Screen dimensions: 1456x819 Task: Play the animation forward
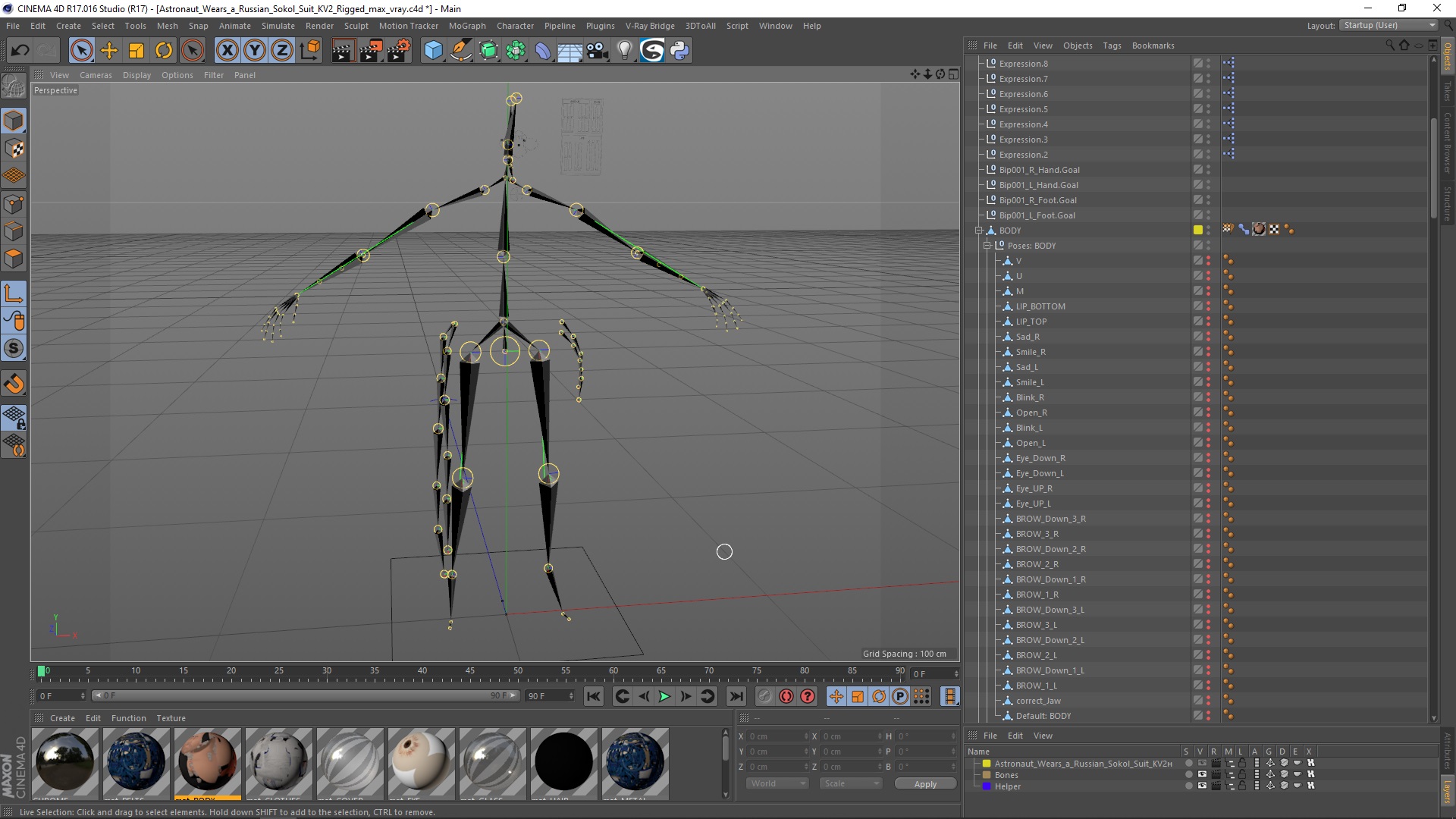664,696
